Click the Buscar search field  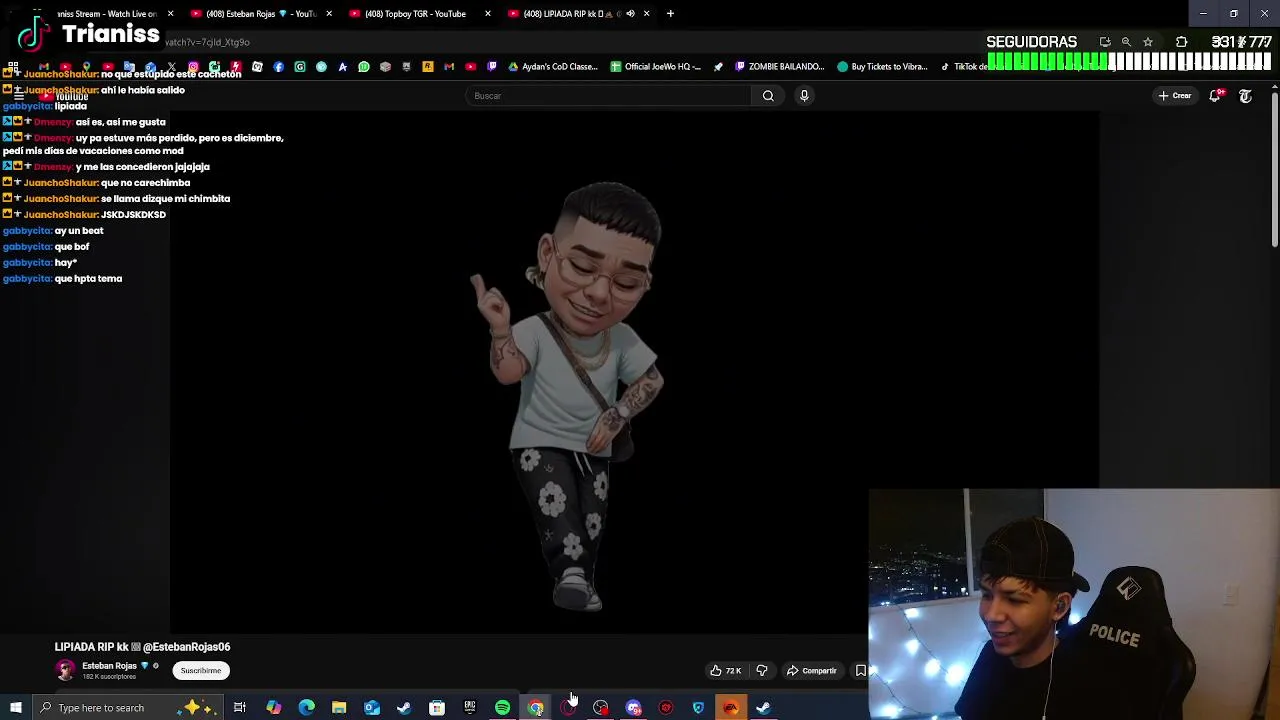[608, 96]
